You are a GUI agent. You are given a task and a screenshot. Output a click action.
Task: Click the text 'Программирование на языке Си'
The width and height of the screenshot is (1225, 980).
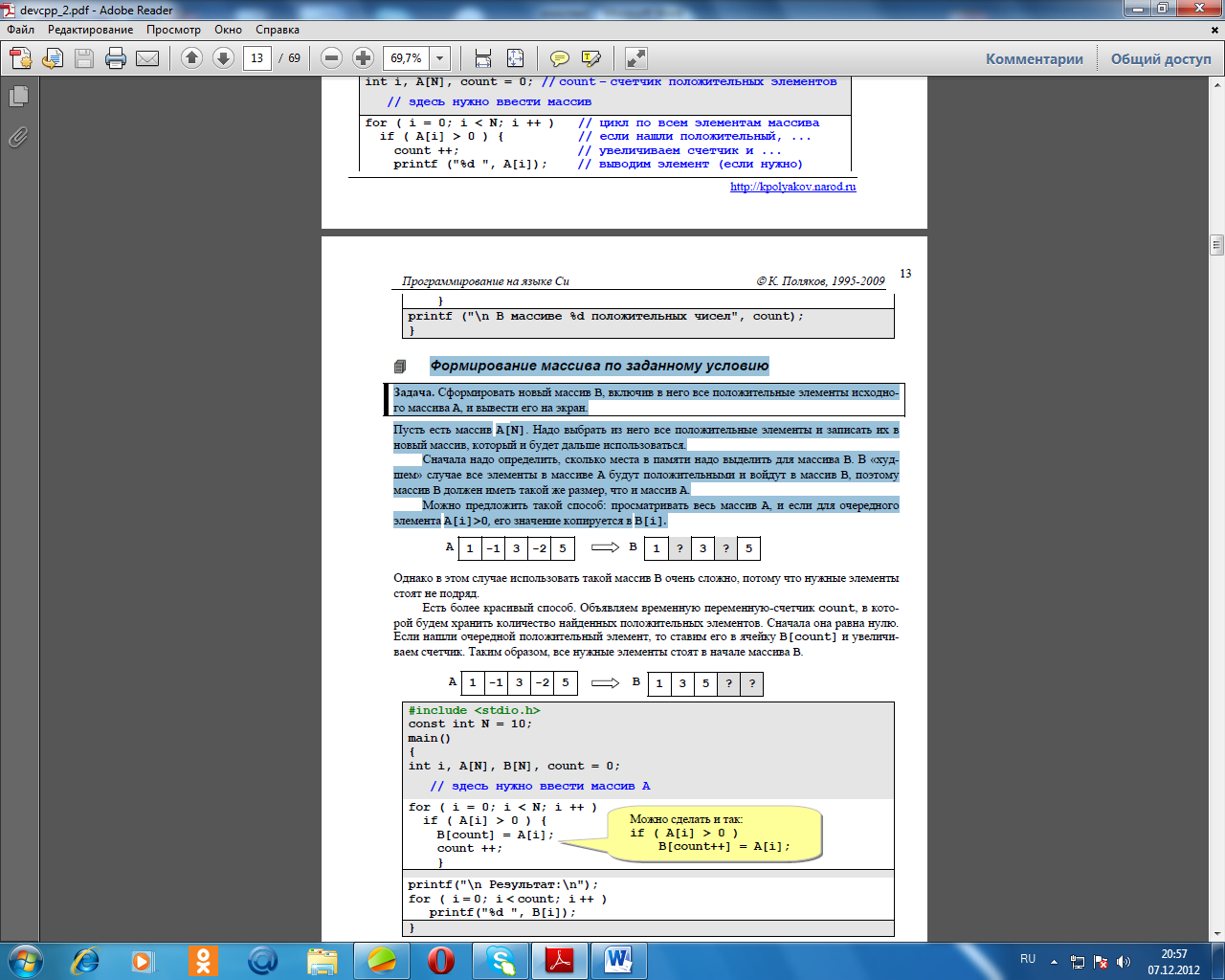[486, 281]
